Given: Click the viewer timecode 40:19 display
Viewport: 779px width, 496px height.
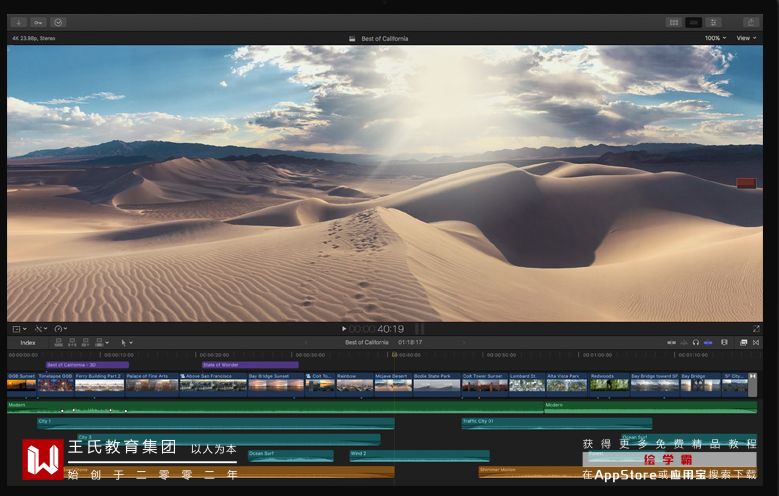Looking at the screenshot, I should [376, 329].
